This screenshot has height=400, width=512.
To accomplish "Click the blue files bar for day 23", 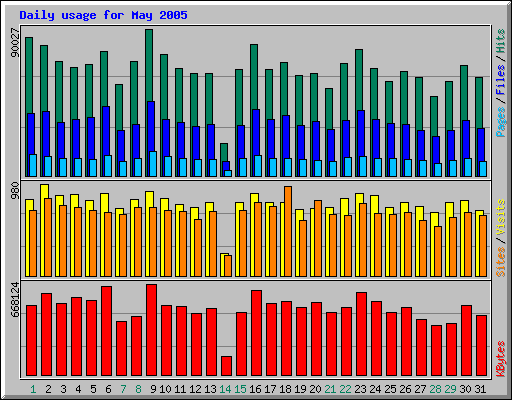I will (x=361, y=133).
